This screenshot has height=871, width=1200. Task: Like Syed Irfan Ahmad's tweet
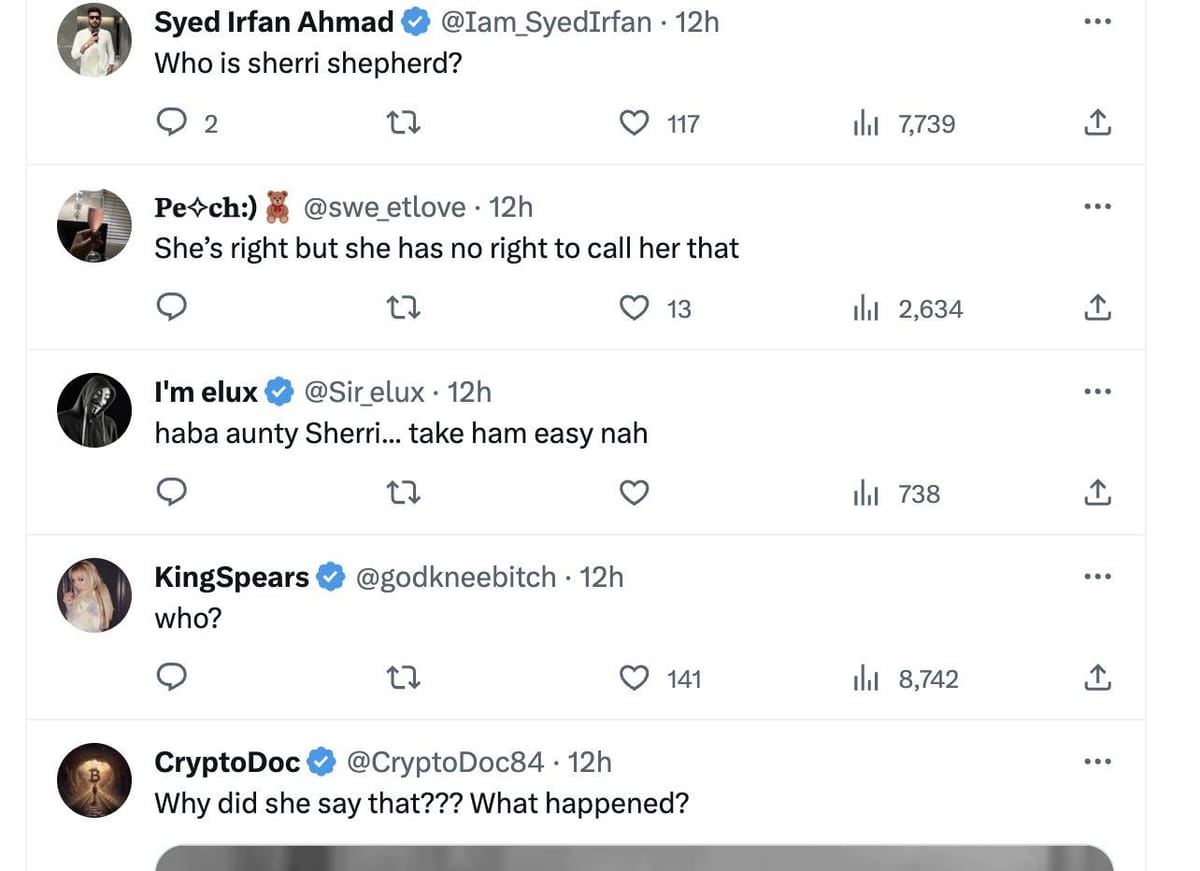pos(634,122)
